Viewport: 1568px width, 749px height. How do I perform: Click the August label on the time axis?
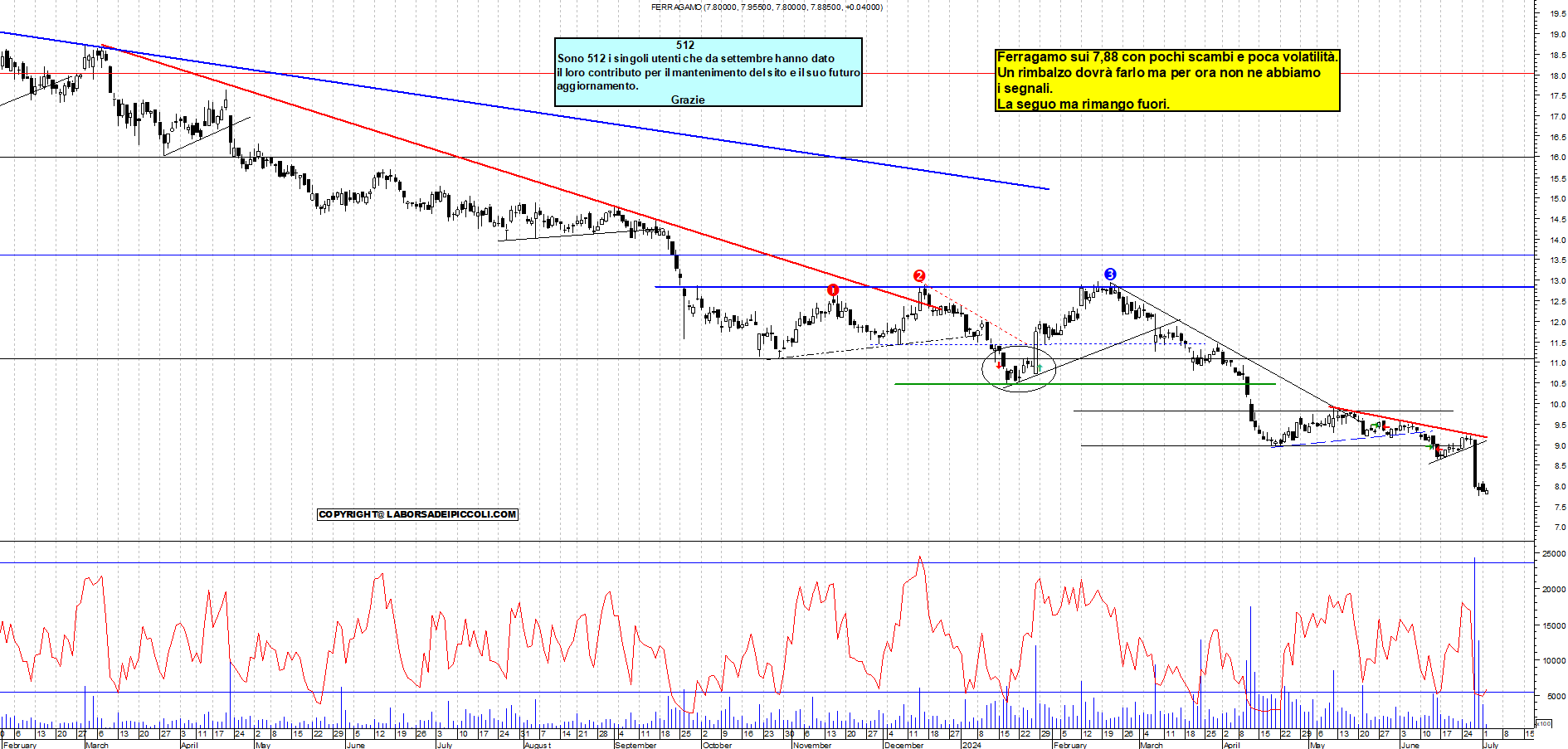[x=537, y=745]
